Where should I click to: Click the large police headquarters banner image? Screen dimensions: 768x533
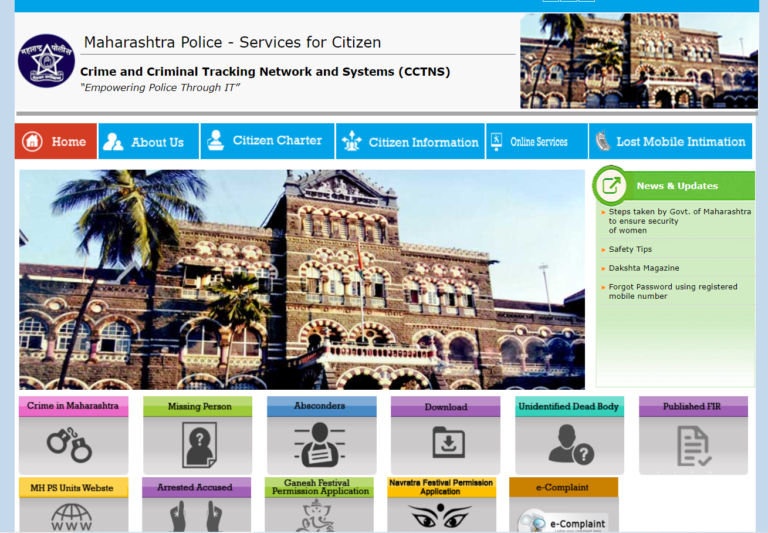302,280
